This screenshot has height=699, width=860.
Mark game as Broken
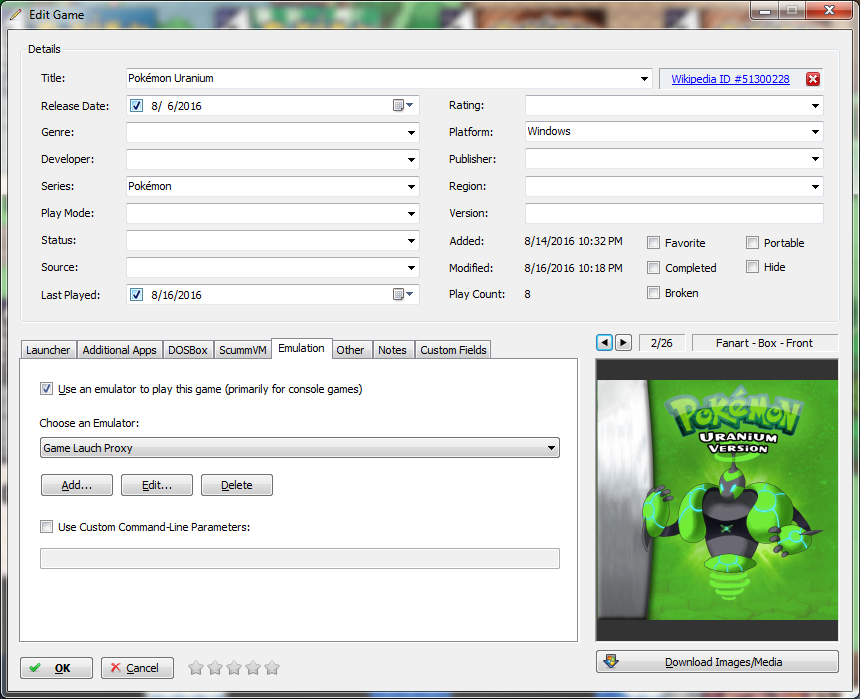pyautogui.click(x=653, y=293)
